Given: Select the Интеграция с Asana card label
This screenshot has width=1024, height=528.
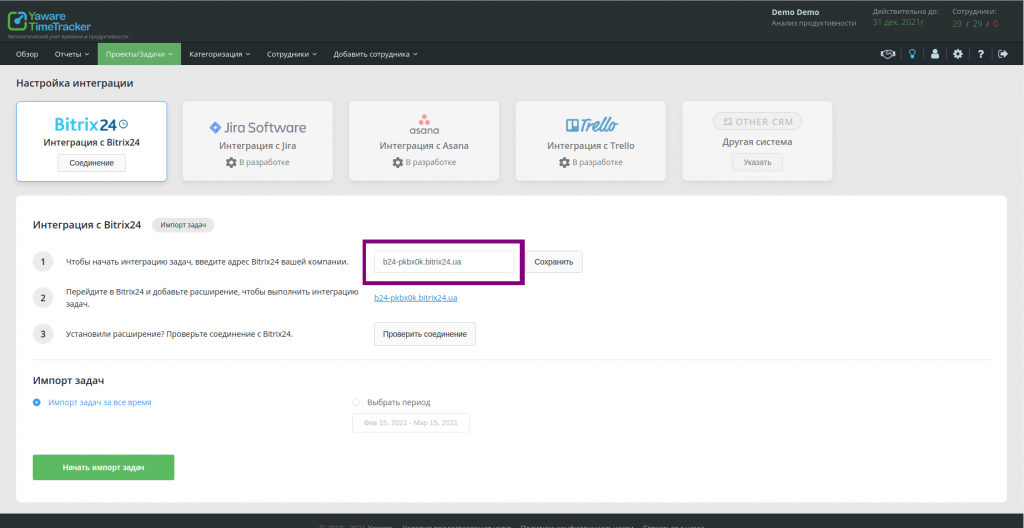Looking at the screenshot, I should click(424, 146).
